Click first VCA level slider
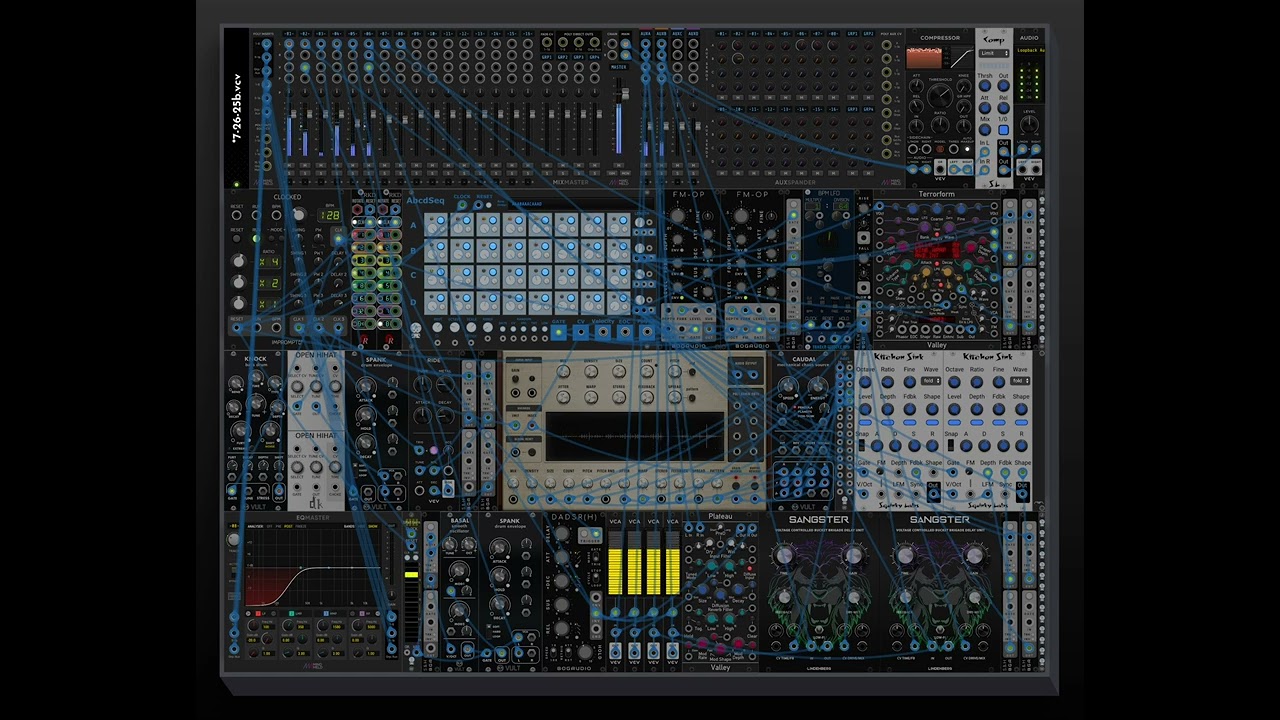 [615, 563]
